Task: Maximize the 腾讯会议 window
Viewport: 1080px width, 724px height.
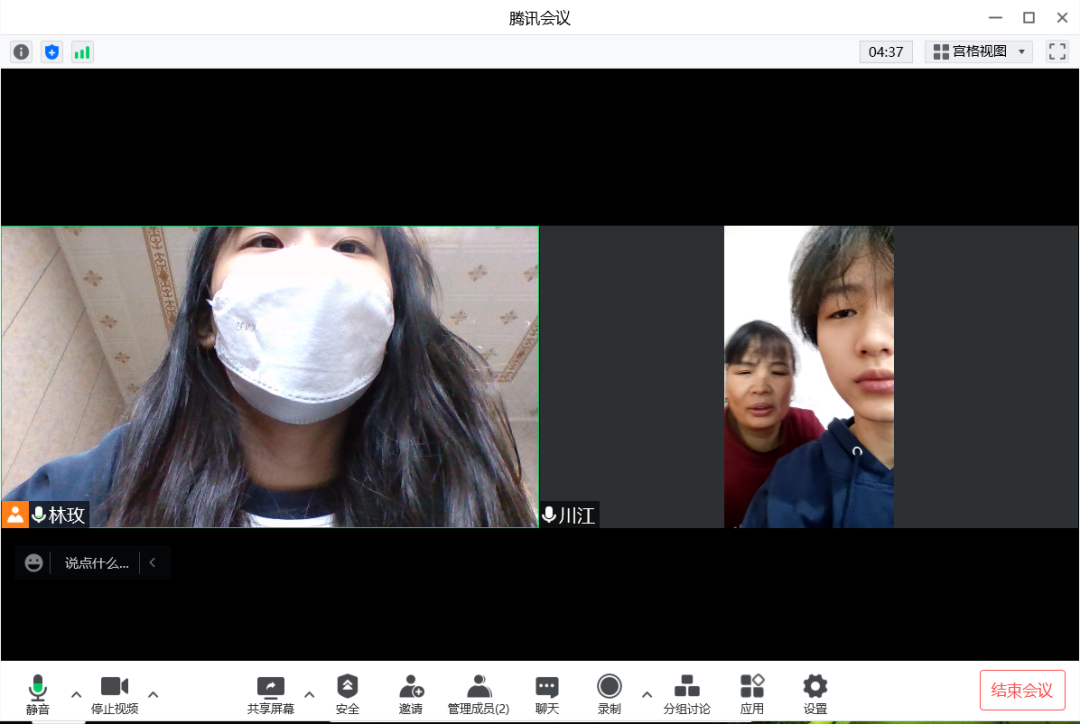Action: pyautogui.click(x=1029, y=18)
